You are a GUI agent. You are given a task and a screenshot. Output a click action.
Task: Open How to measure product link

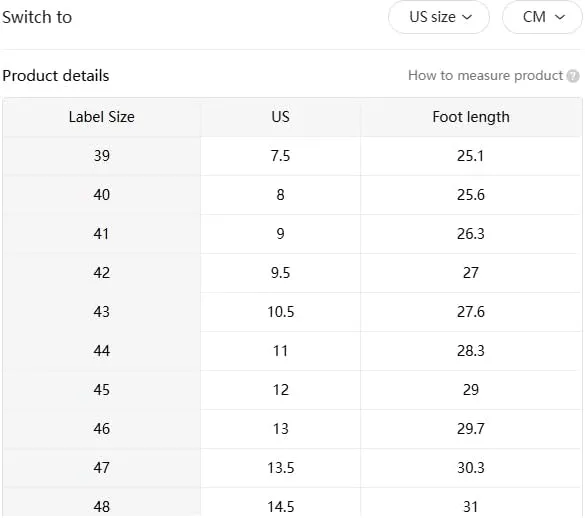pos(485,76)
